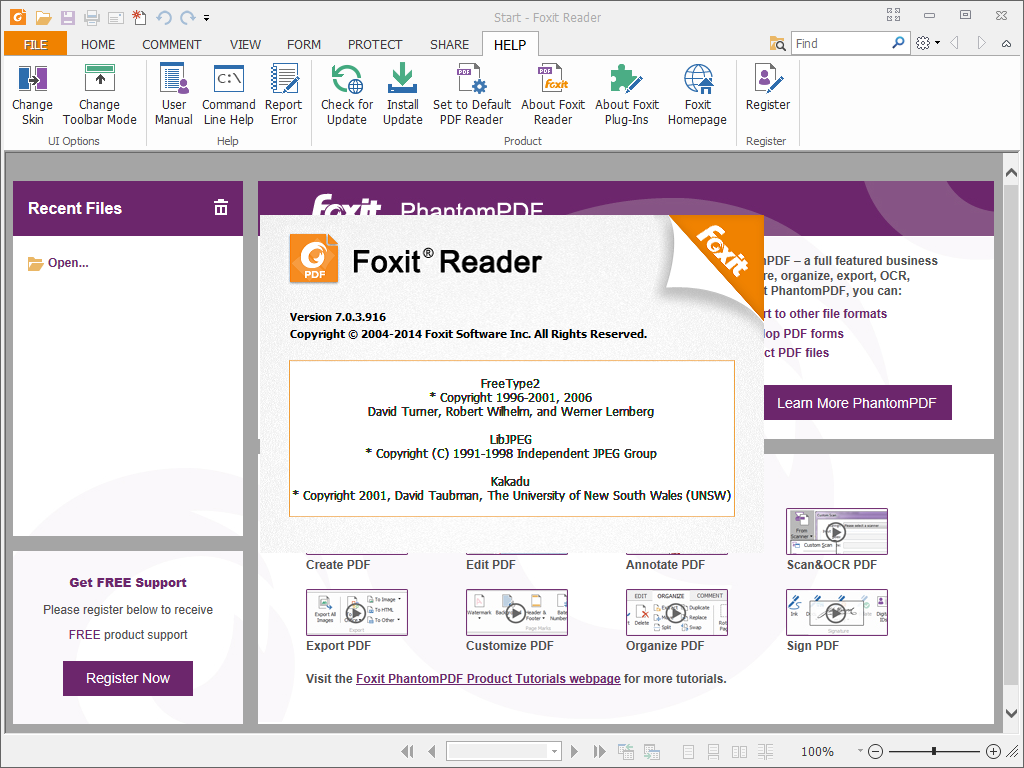
Task: Click the Learn More PhantomPDF button
Action: tap(857, 402)
